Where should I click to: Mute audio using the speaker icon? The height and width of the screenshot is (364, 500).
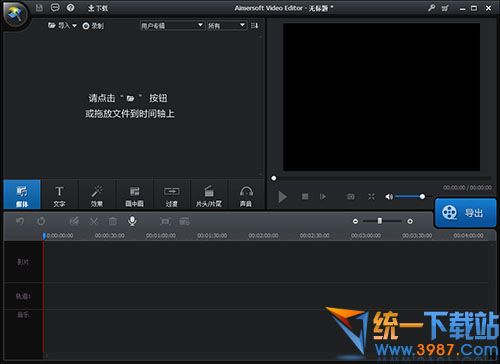[389, 197]
